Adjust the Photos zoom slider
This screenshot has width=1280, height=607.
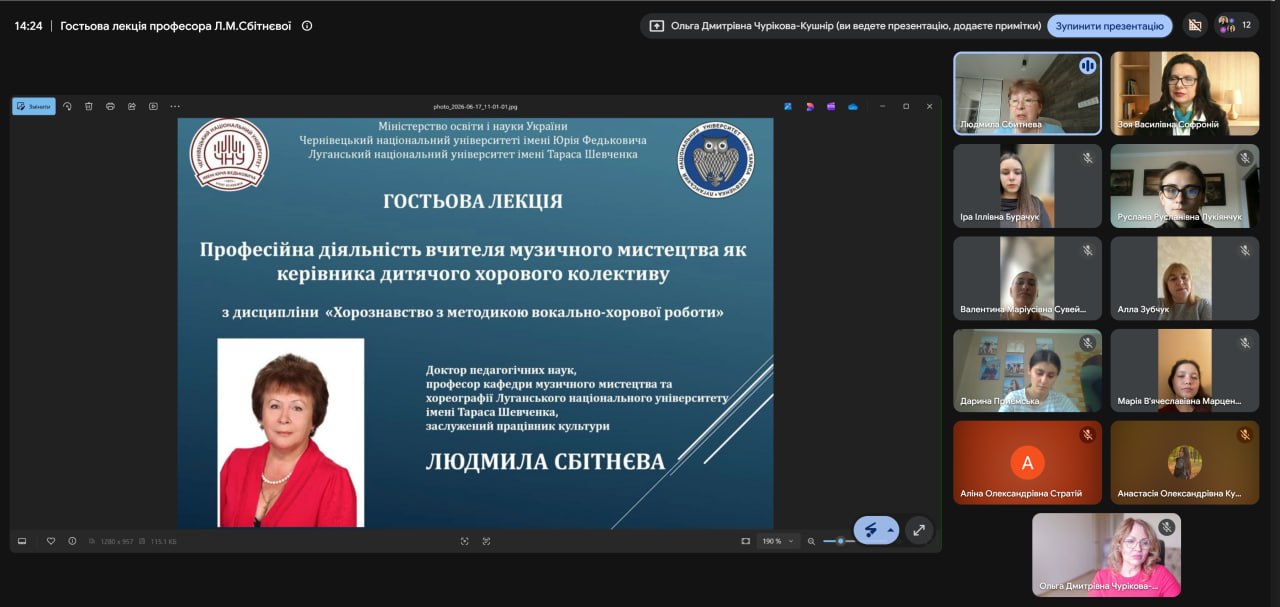(838, 541)
